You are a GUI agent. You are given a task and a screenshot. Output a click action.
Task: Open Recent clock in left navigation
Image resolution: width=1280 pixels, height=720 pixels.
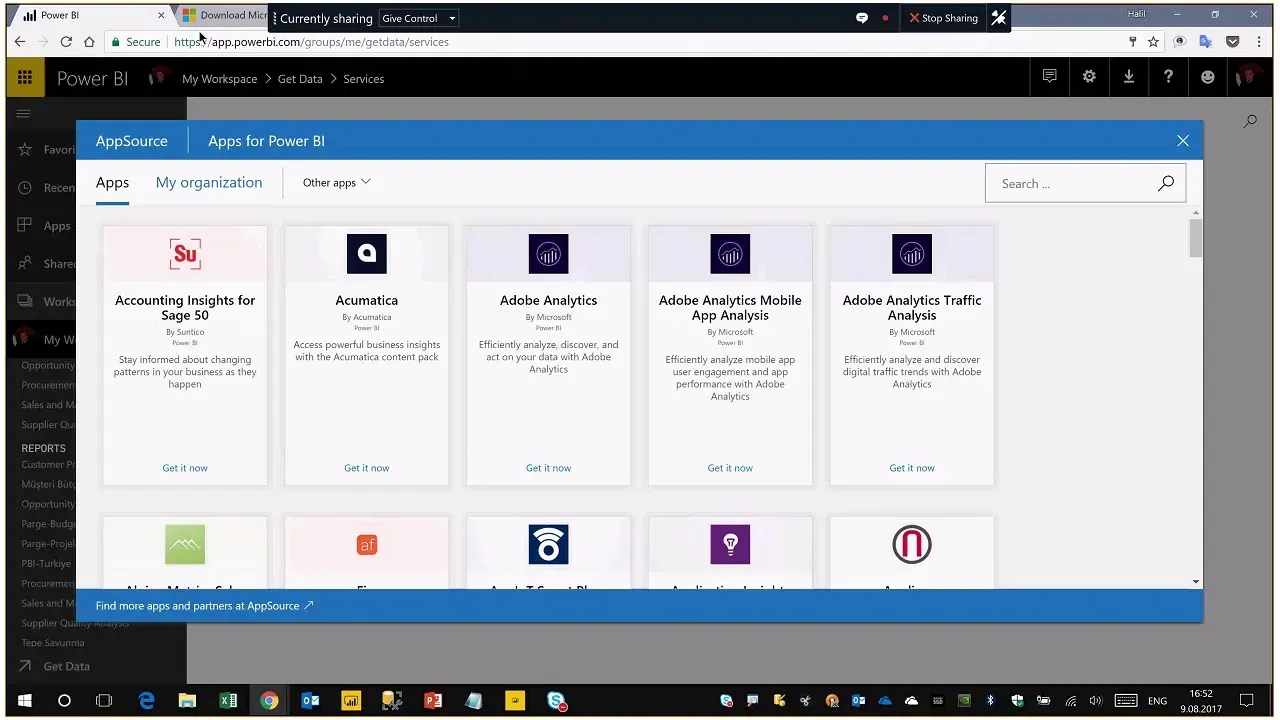coord(25,188)
